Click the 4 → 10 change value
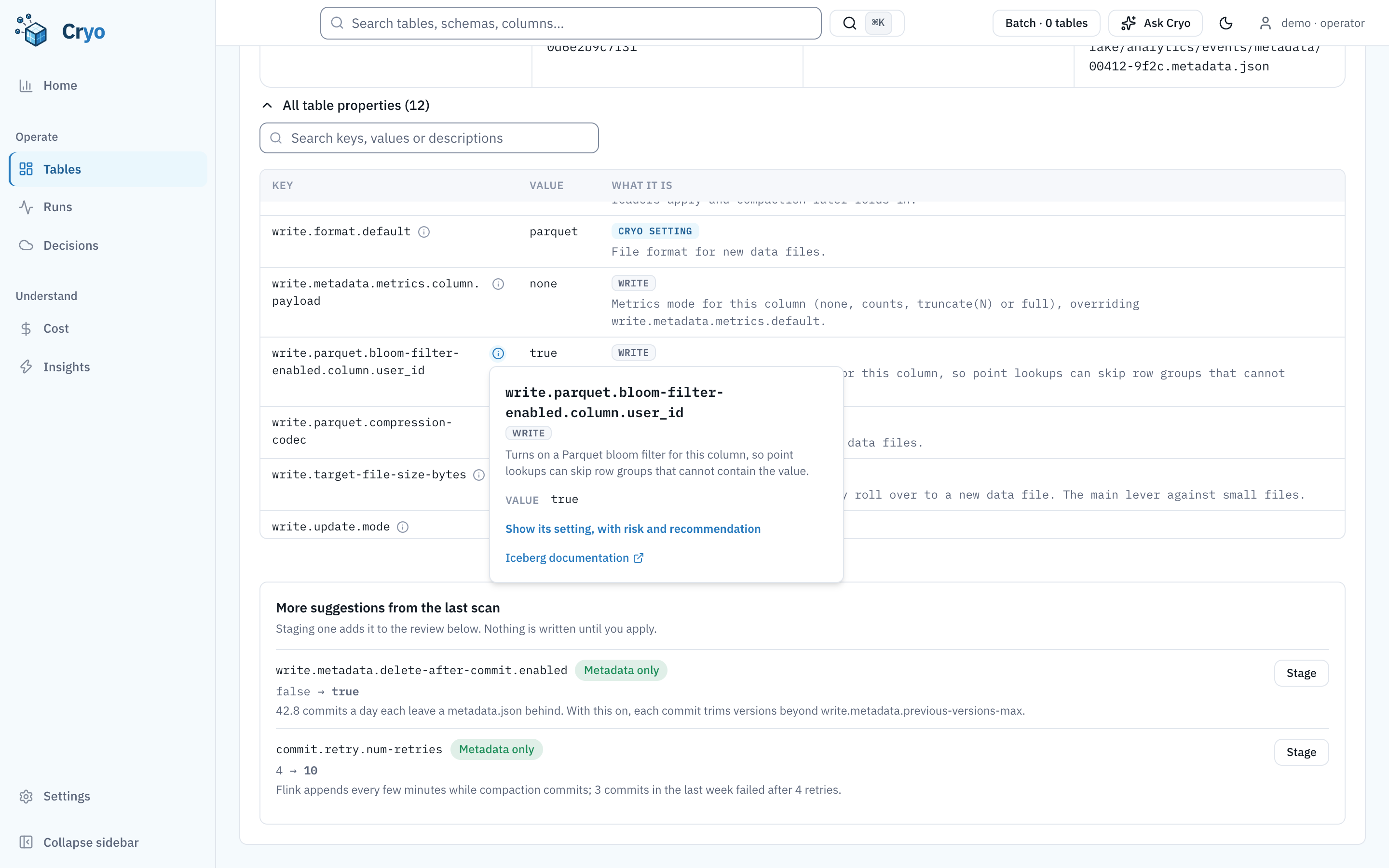This screenshot has width=1389, height=868. click(x=296, y=771)
